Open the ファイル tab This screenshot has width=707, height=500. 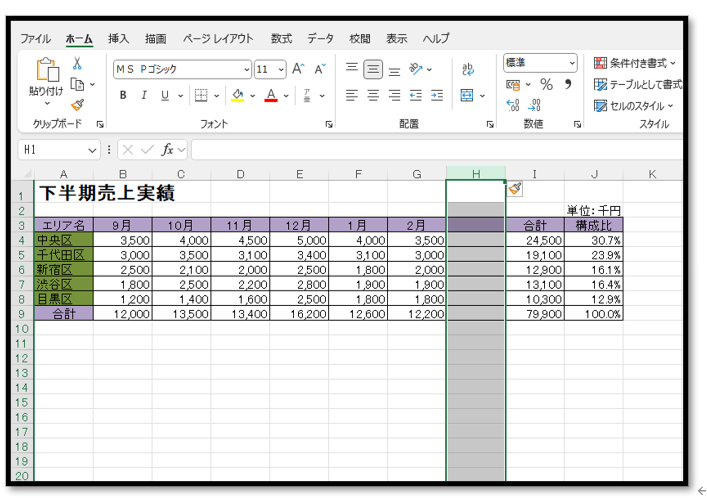coord(35,39)
